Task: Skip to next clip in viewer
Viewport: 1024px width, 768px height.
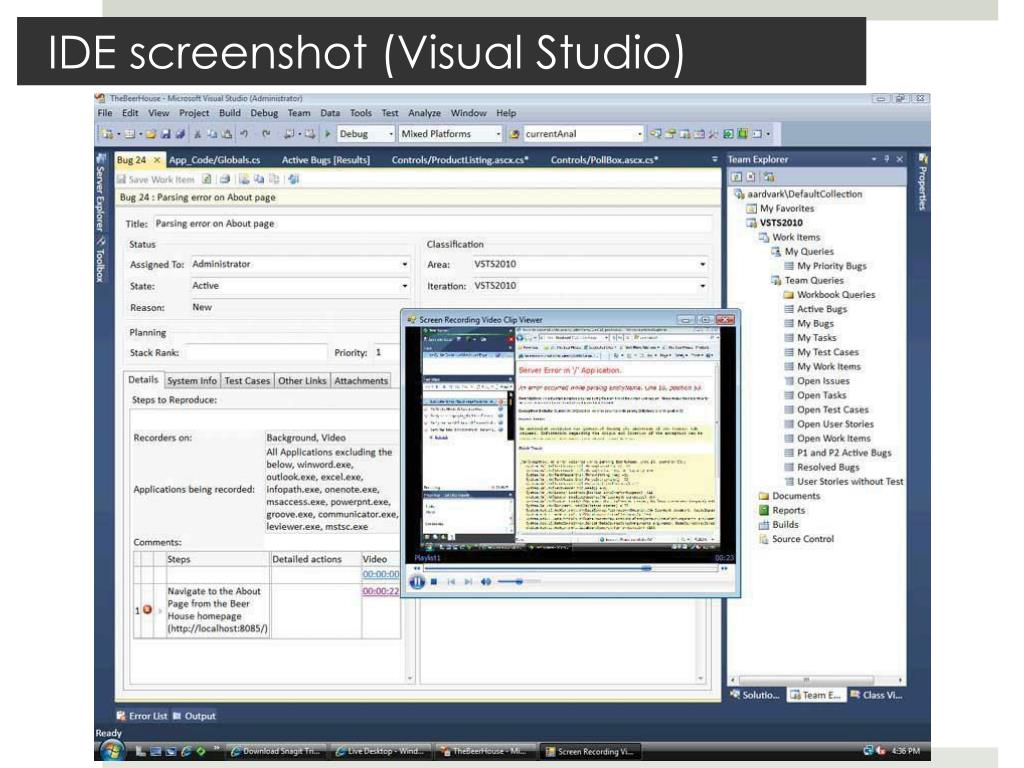Action: (x=468, y=581)
